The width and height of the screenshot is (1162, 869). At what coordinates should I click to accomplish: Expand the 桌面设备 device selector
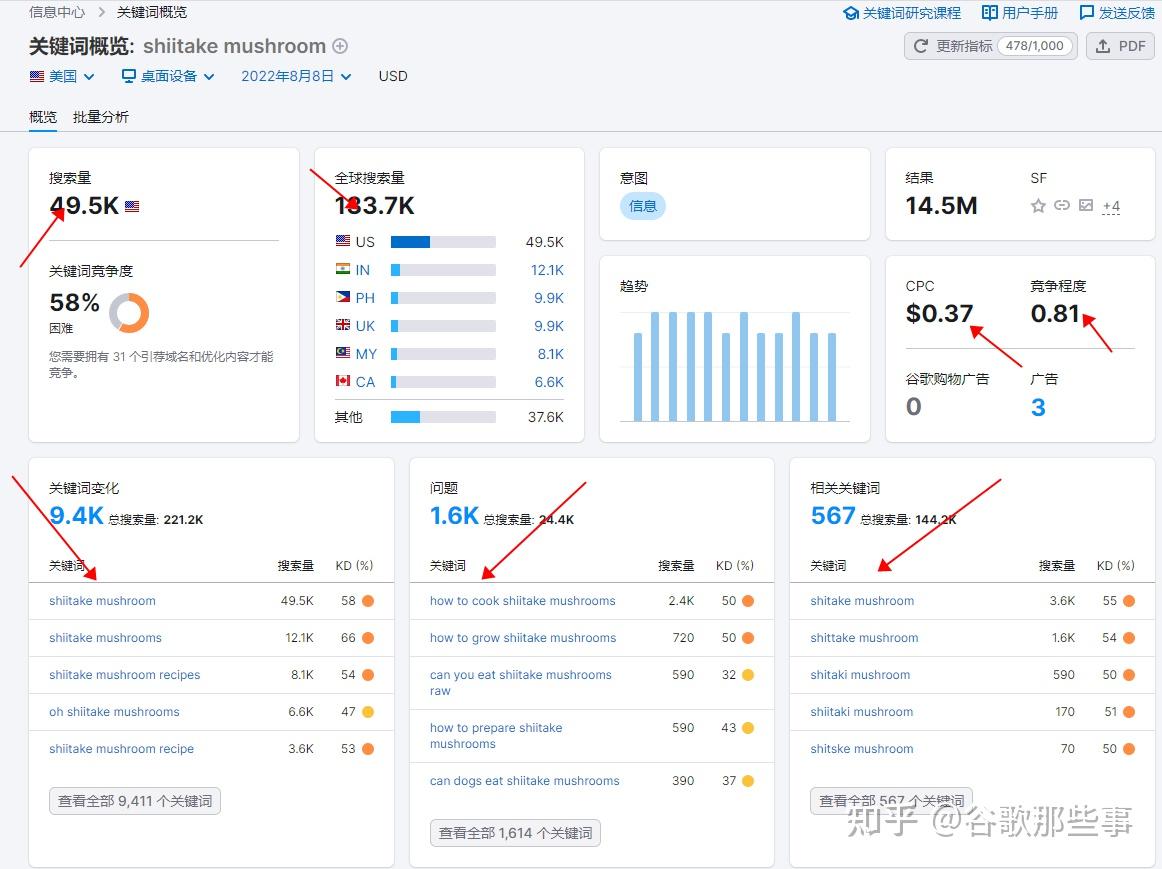click(x=168, y=76)
